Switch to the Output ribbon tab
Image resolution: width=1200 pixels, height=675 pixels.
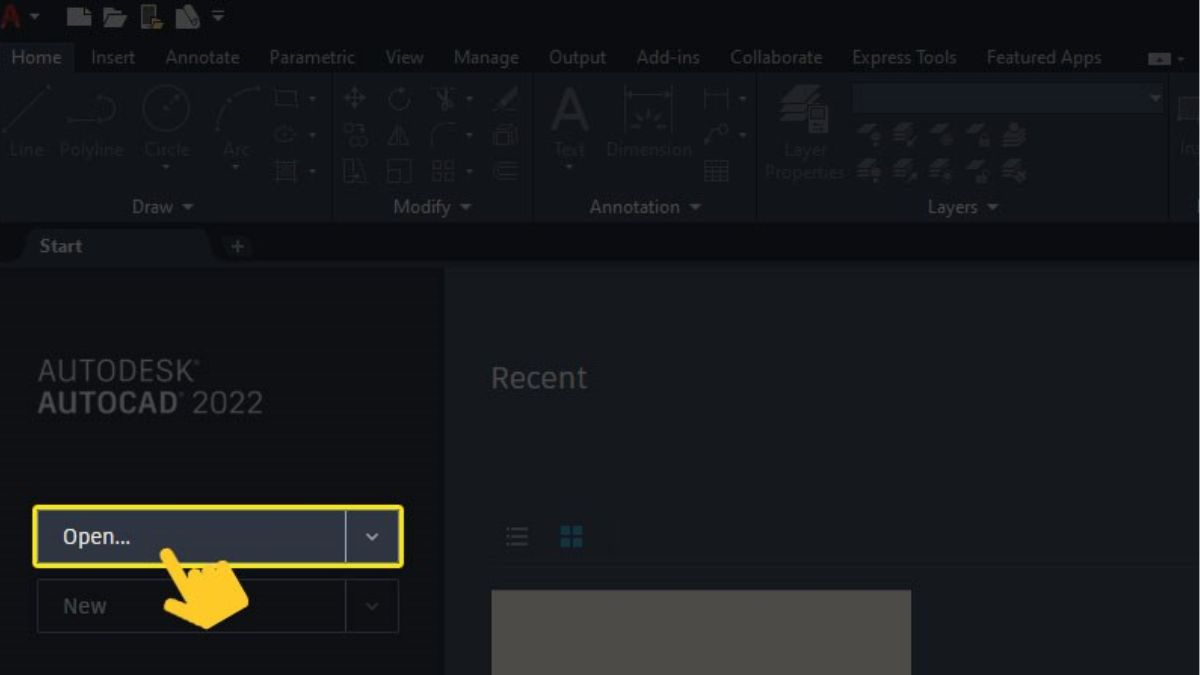click(577, 57)
